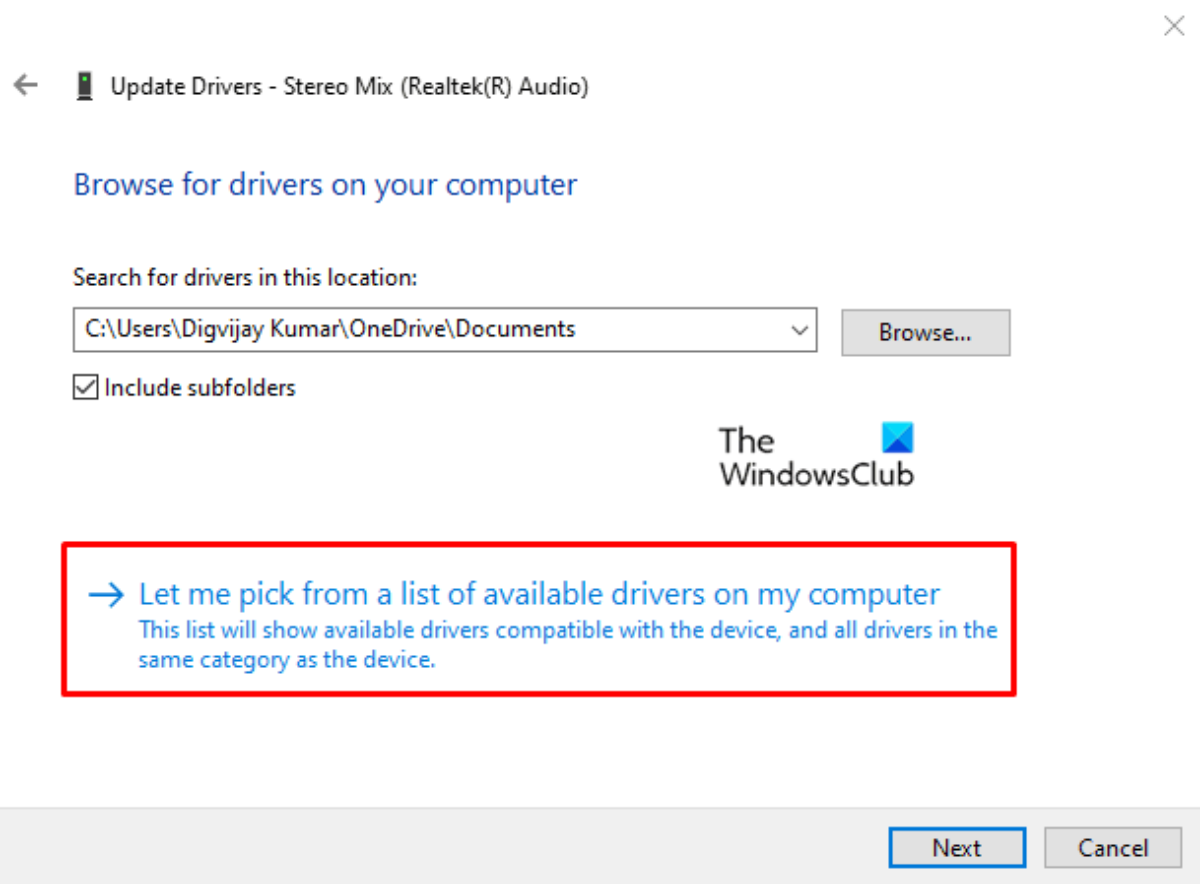Screen dimensions: 1200x884
Task: Click the audio device icon in title
Action: point(85,86)
